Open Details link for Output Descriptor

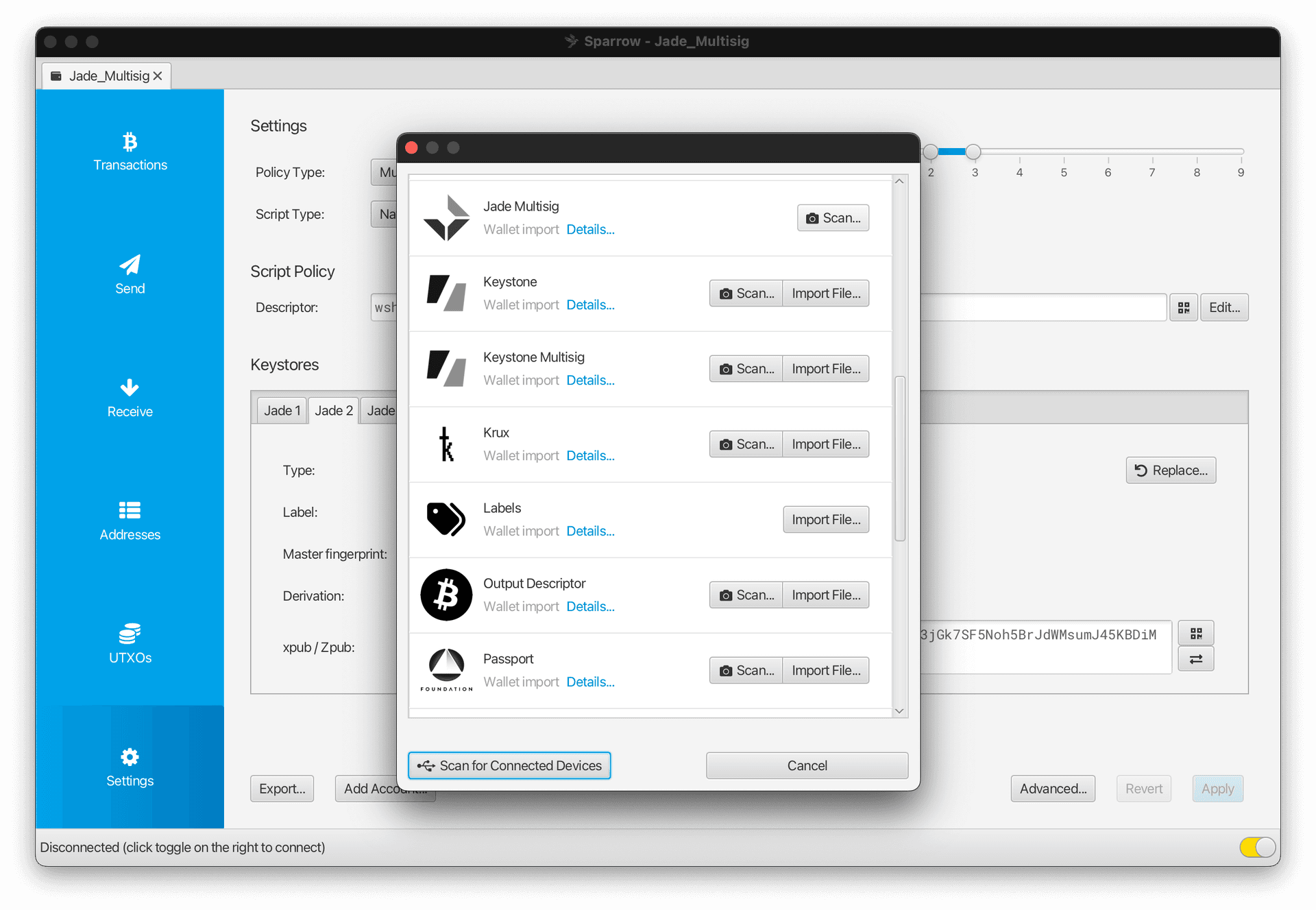590,607
